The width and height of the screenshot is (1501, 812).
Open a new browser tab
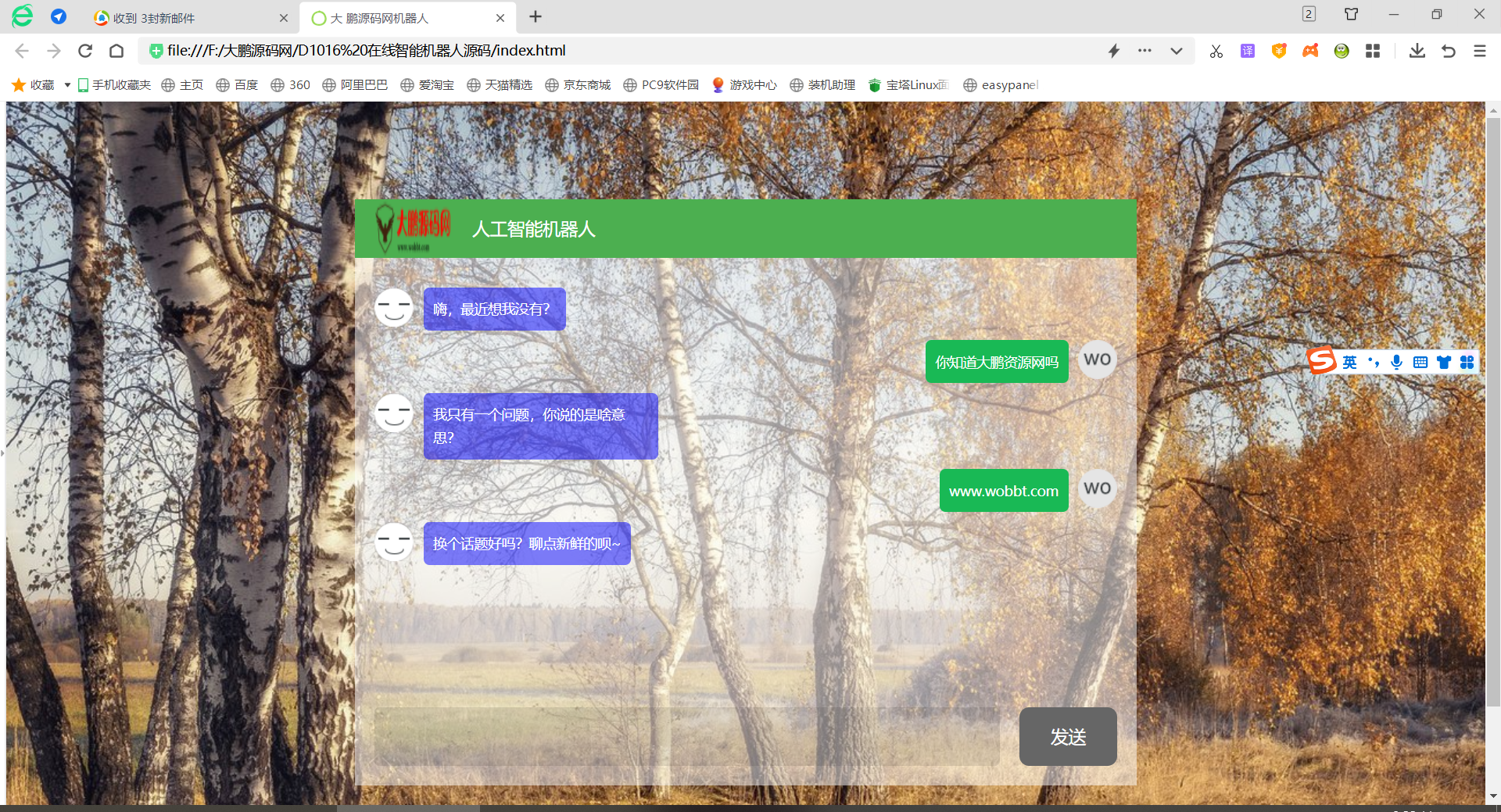click(536, 17)
